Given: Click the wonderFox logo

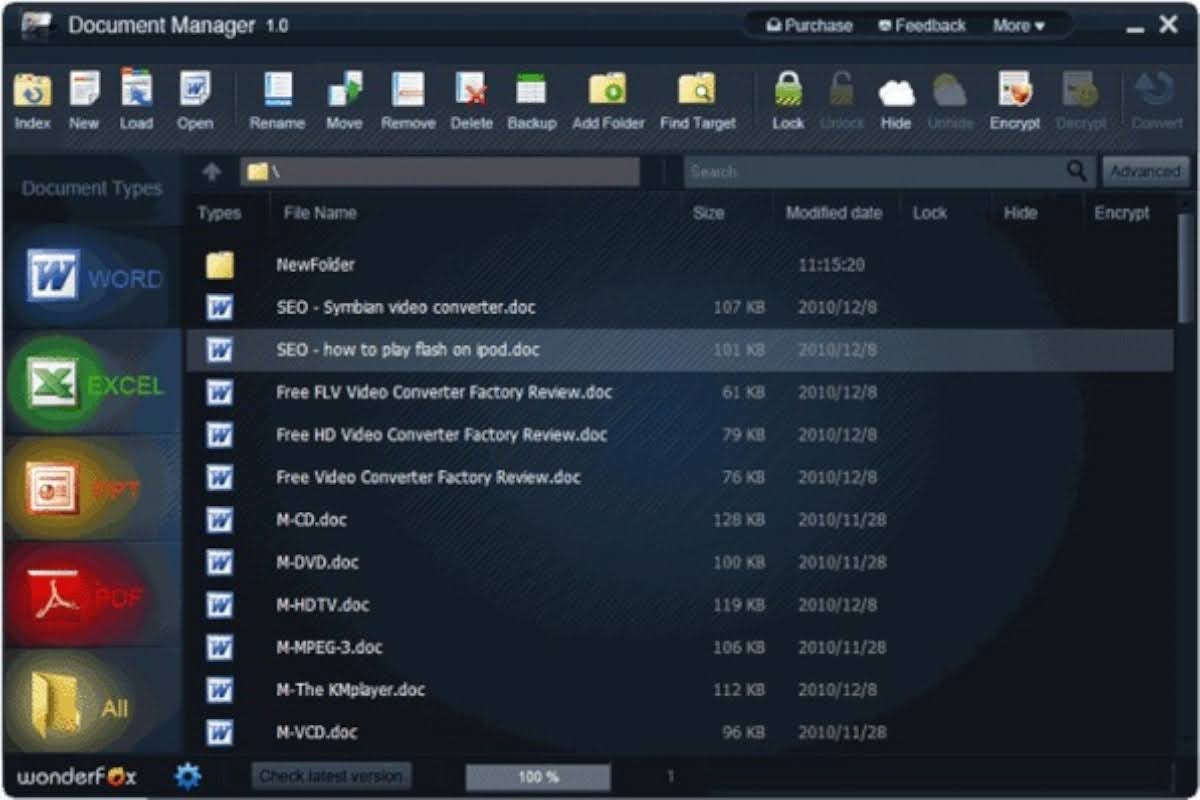Looking at the screenshot, I should (77, 777).
